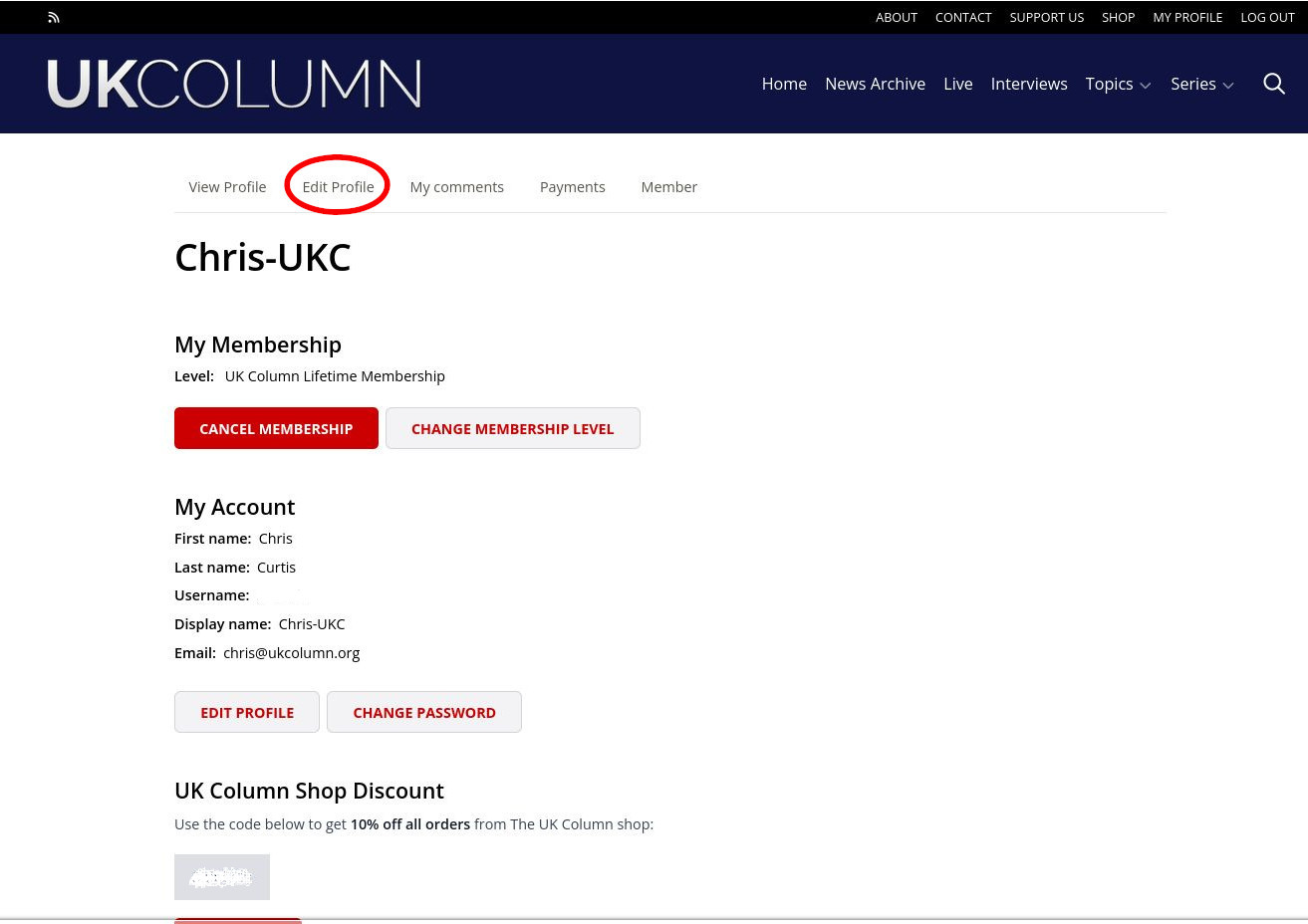Open the Interviews nav item
Screen dimensions: 1308x924
pos(1029,84)
